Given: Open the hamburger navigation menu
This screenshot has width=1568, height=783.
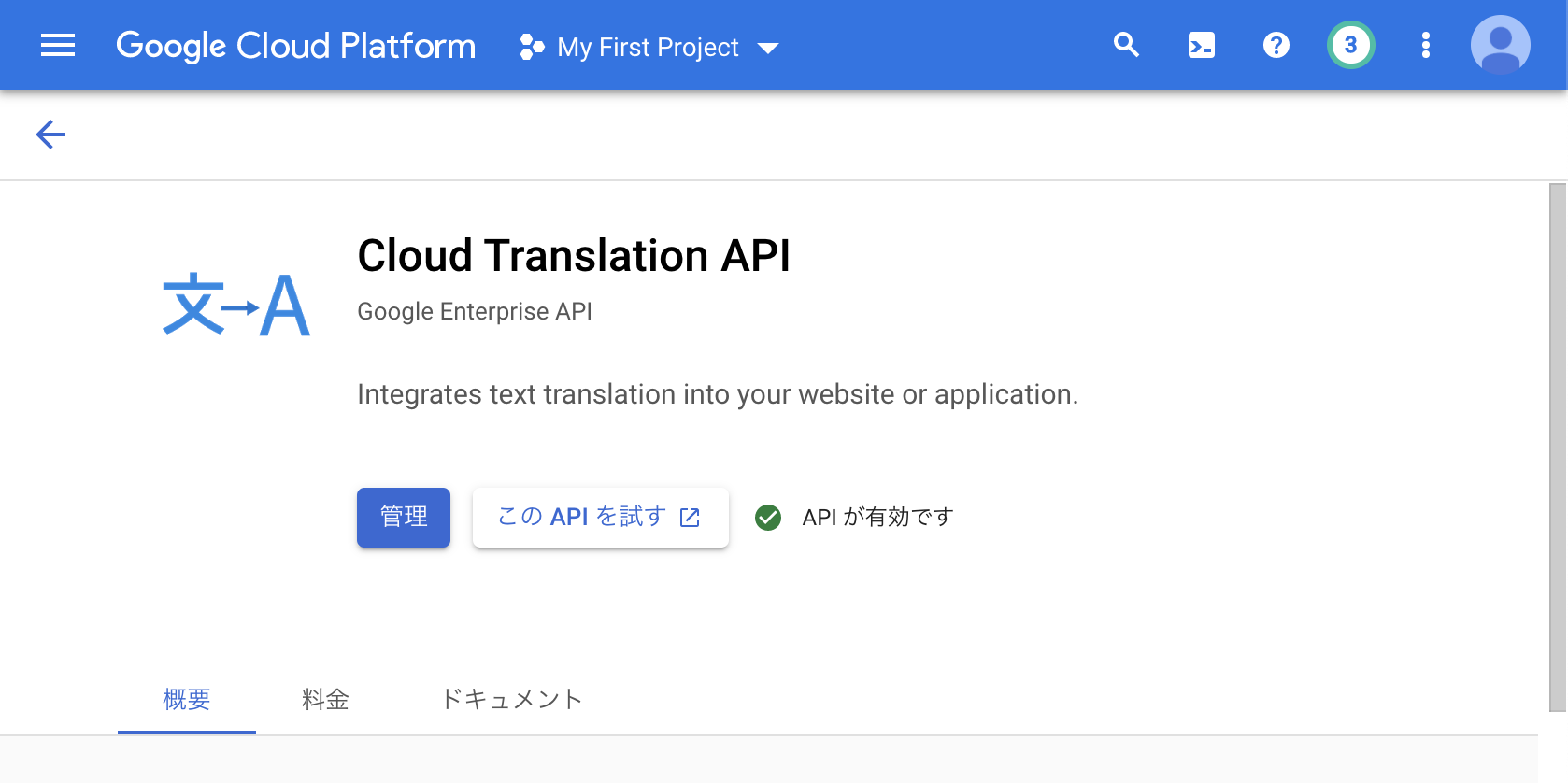Looking at the screenshot, I should coord(58,45).
